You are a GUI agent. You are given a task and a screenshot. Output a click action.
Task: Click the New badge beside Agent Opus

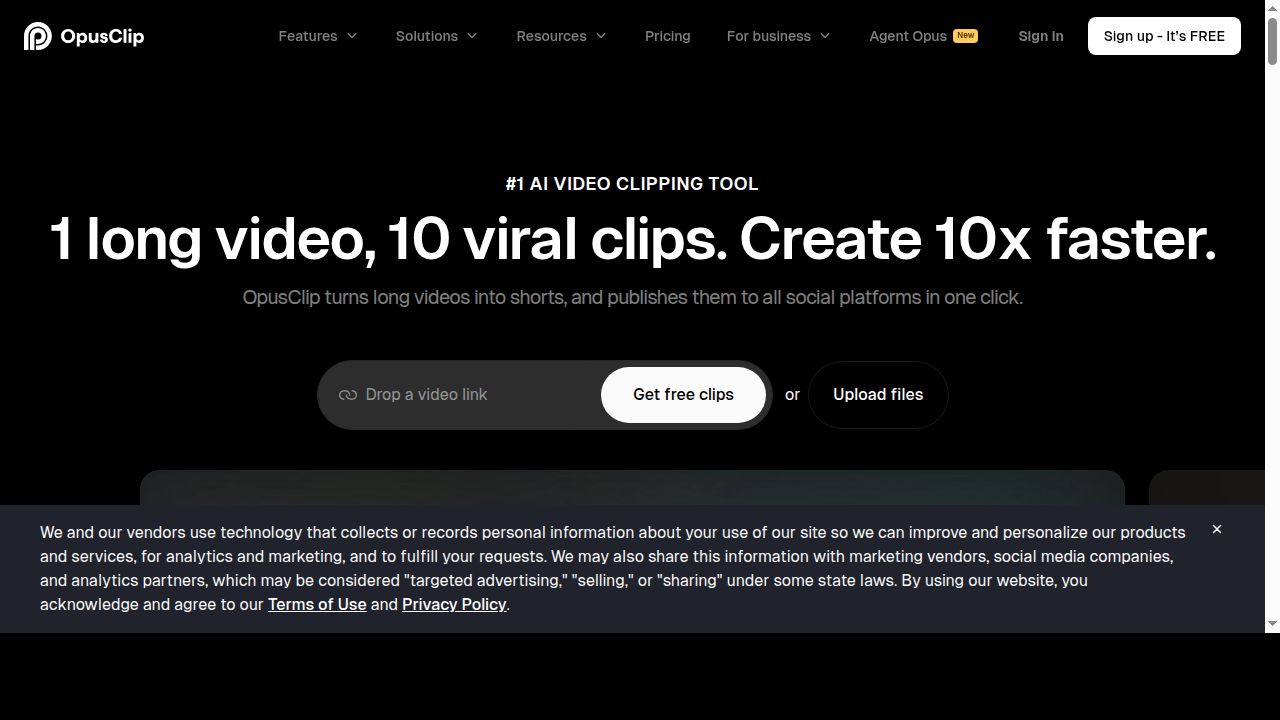click(x=965, y=35)
